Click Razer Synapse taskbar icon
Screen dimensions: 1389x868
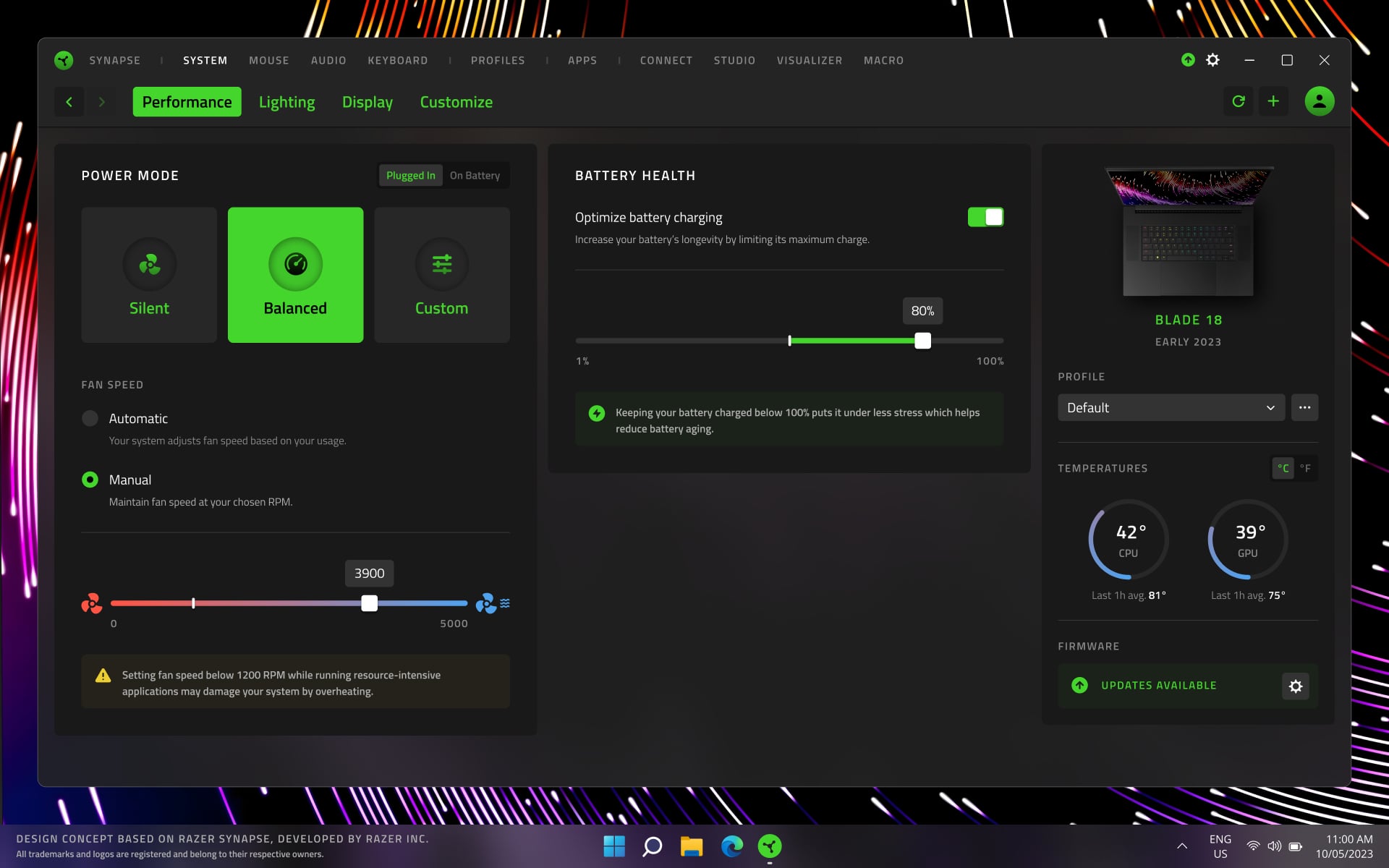770,846
